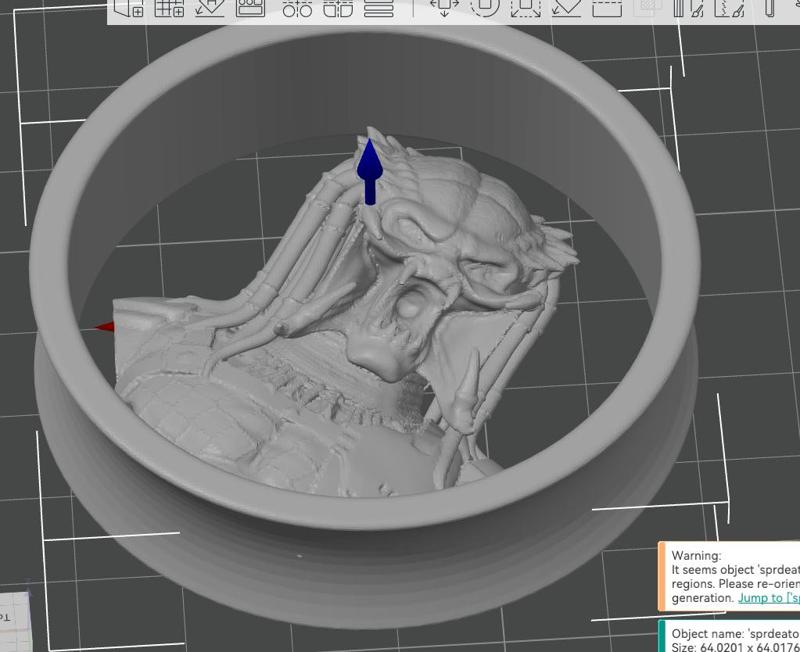The image size is (800, 652).
Task: Open the Support painting tool
Action: (689, 9)
